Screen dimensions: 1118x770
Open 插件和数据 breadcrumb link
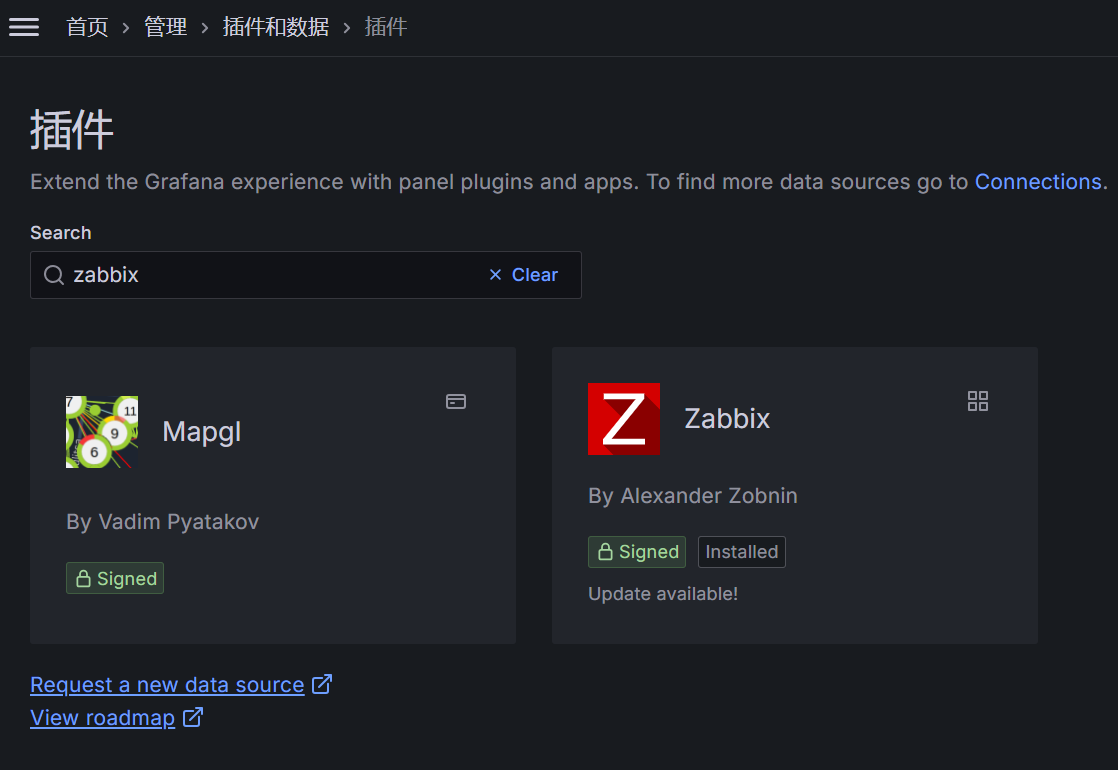(275, 27)
